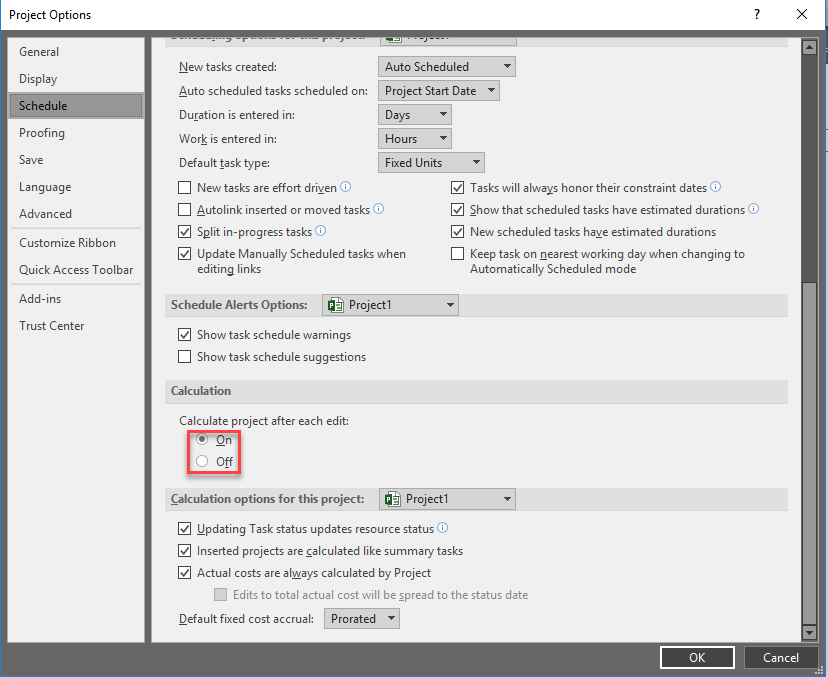Image resolution: width=828 pixels, height=677 pixels.
Task: Click info icon beside "Updating Task status updates resource status"
Action: pos(442,528)
